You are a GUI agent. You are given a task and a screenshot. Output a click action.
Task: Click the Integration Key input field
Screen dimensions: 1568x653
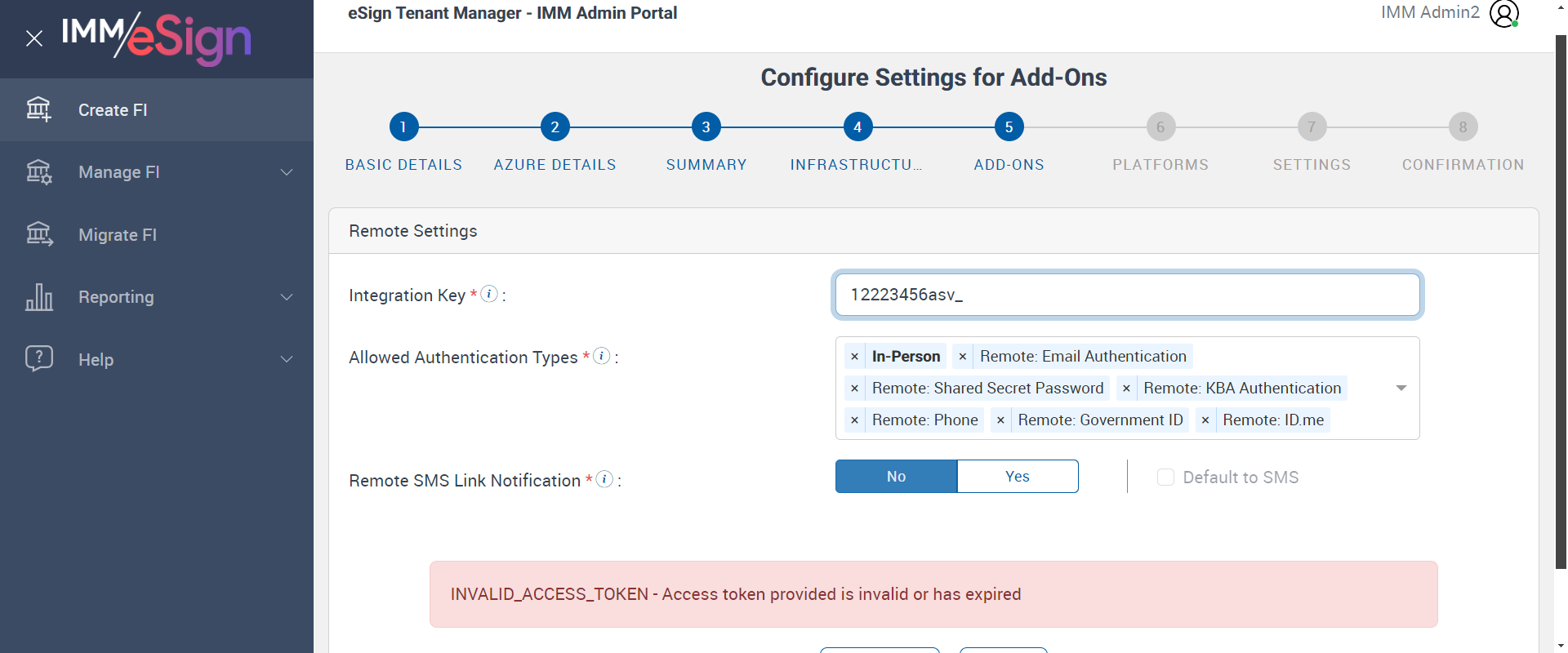[x=1127, y=295]
